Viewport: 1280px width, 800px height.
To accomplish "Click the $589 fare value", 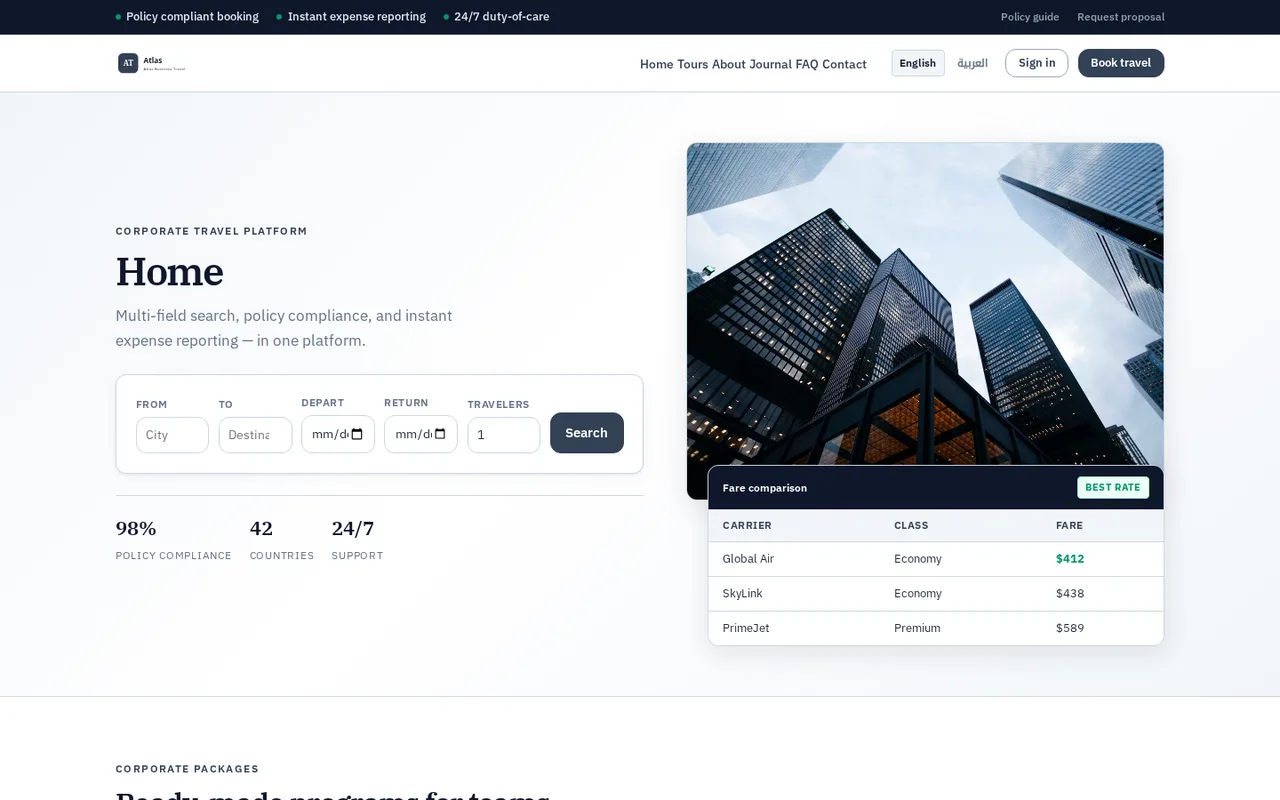I will [1070, 628].
